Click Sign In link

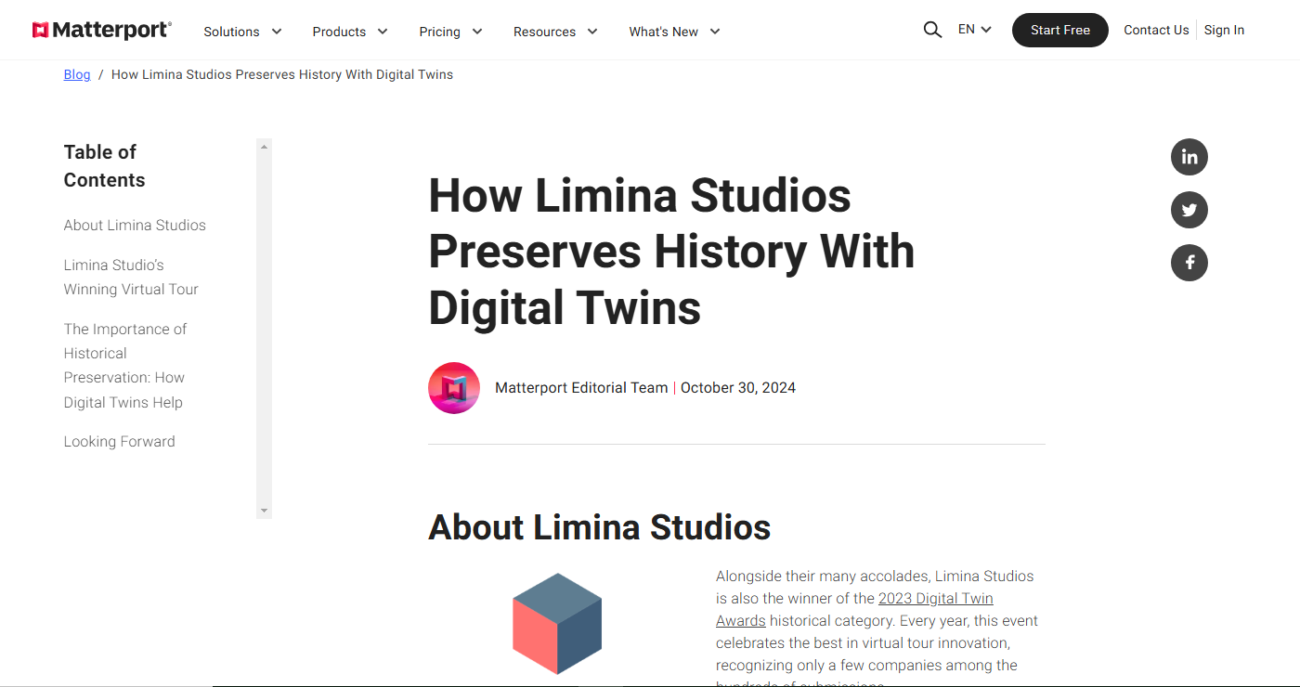[1224, 30]
